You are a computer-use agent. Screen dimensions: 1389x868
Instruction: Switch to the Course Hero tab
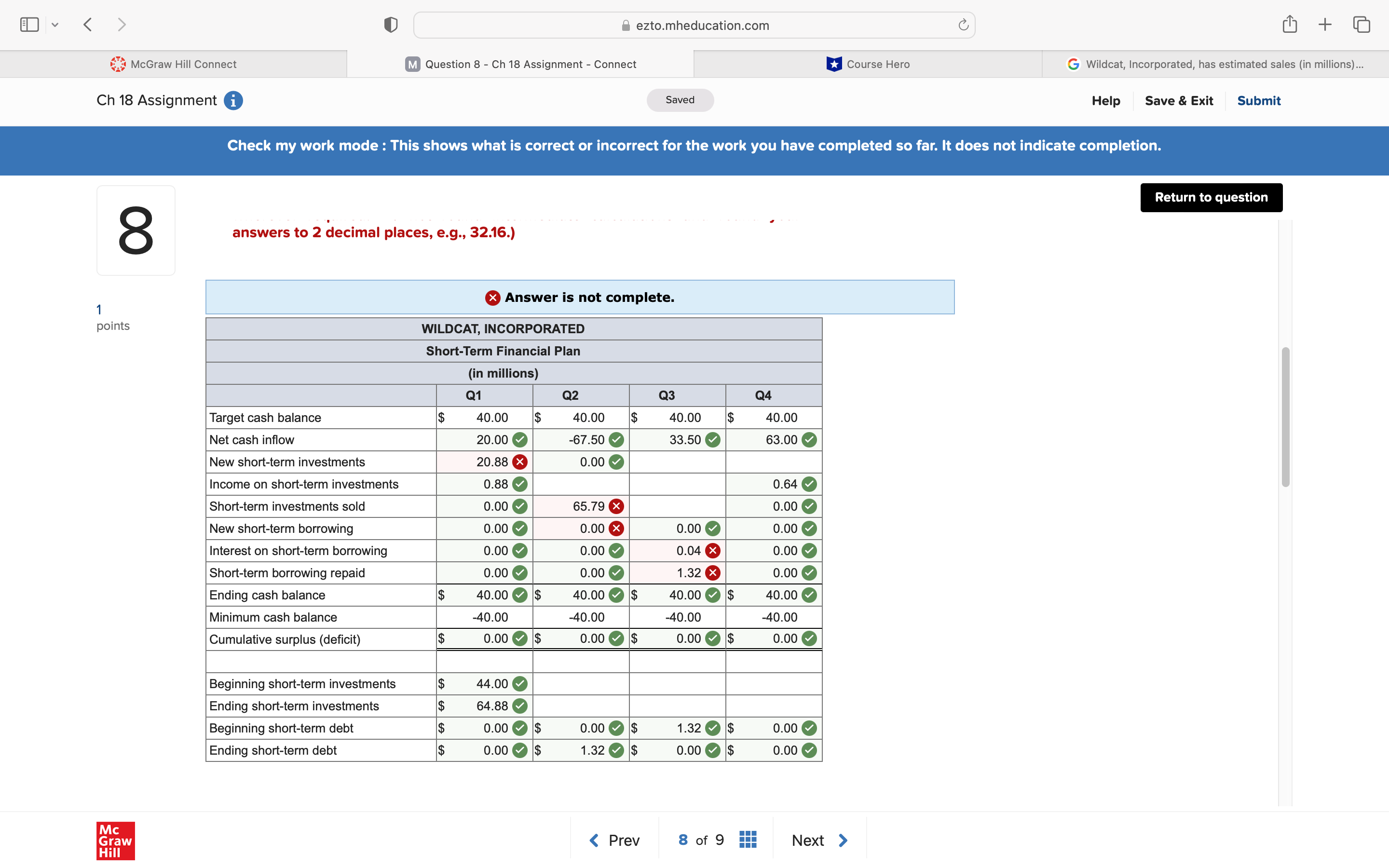867,64
